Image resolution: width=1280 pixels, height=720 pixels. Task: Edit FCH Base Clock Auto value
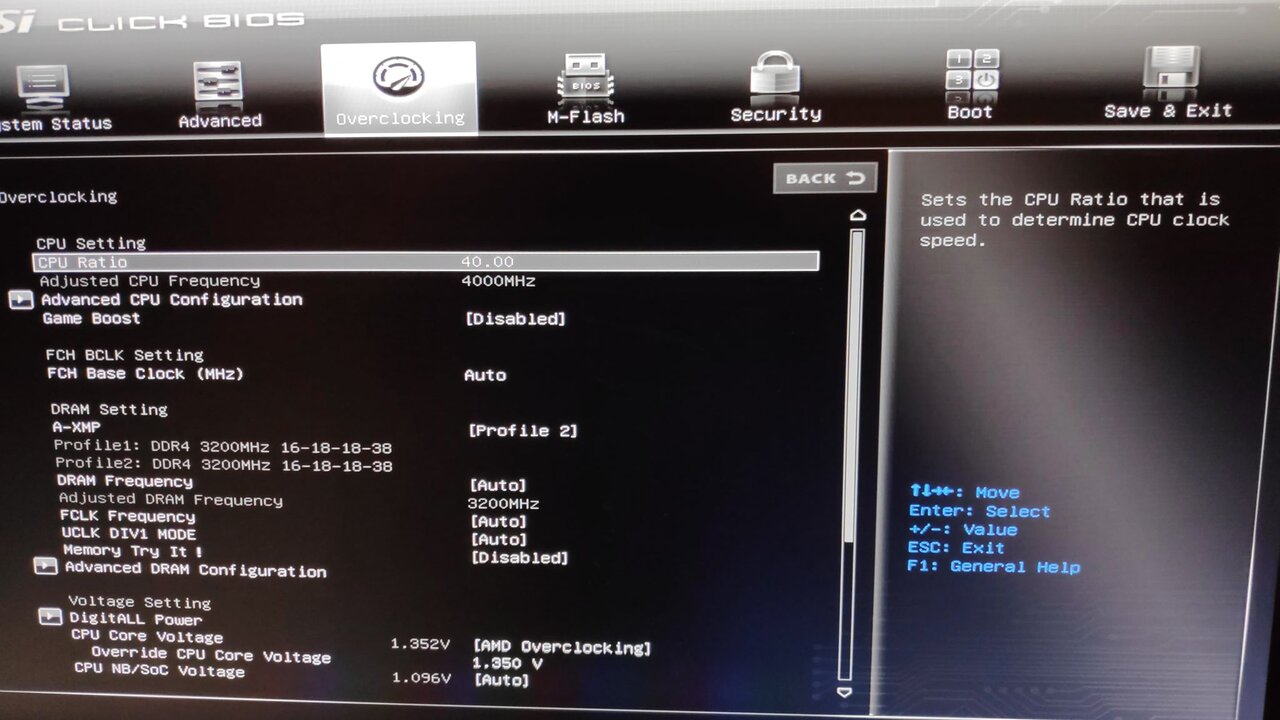[x=485, y=375]
